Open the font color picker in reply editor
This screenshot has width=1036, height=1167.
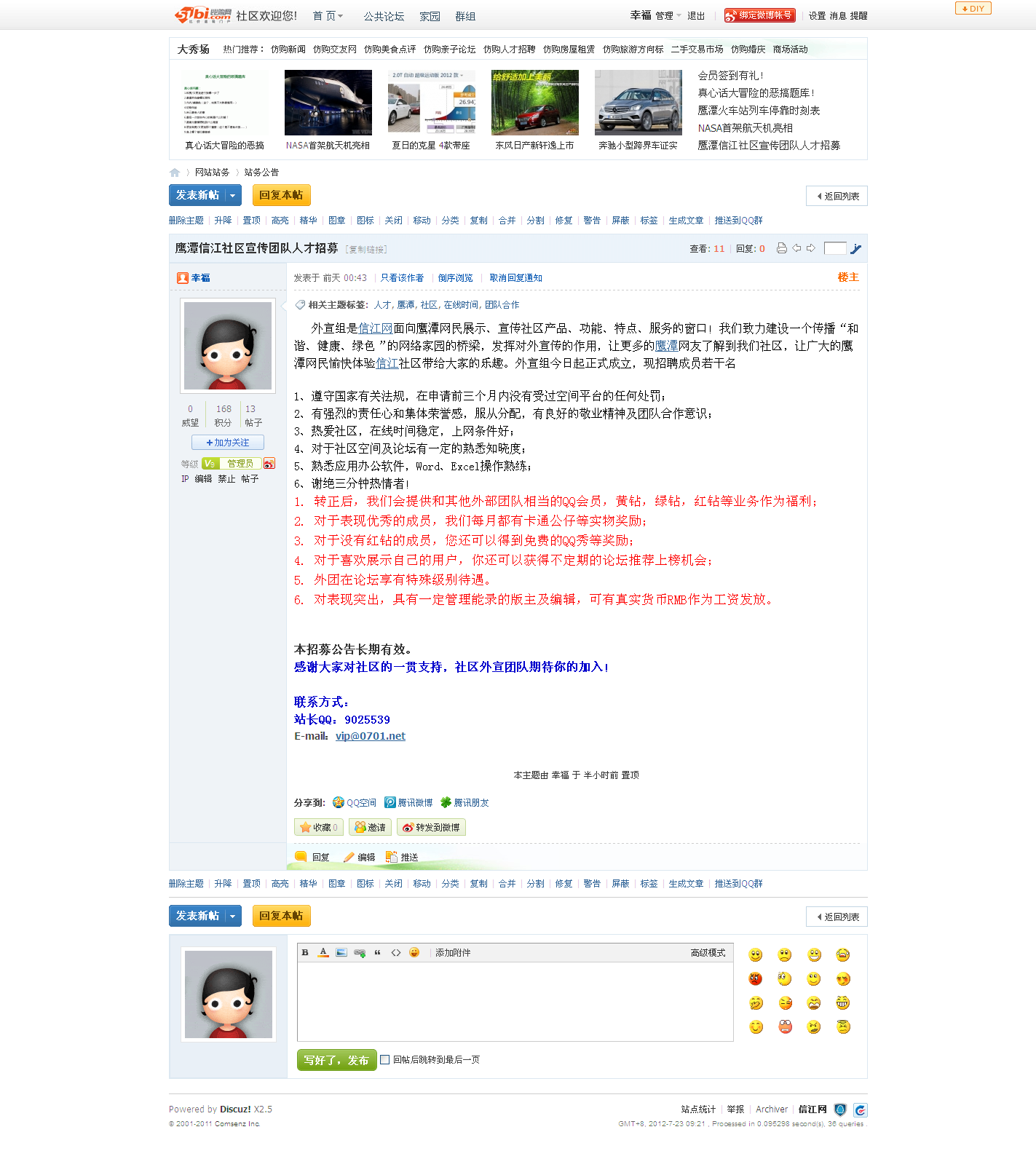(x=323, y=953)
